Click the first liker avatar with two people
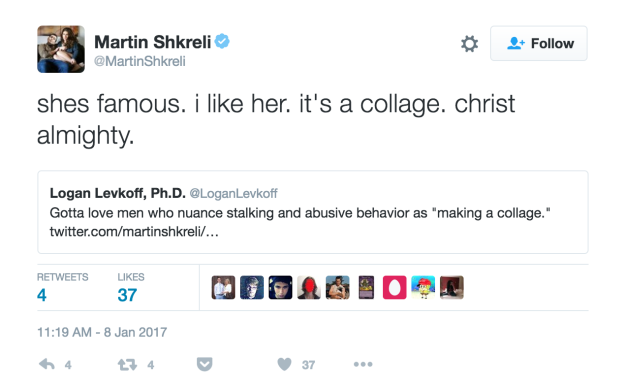Image resolution: width=625 pixels, height=381 pixels. [x=223, y=287]
